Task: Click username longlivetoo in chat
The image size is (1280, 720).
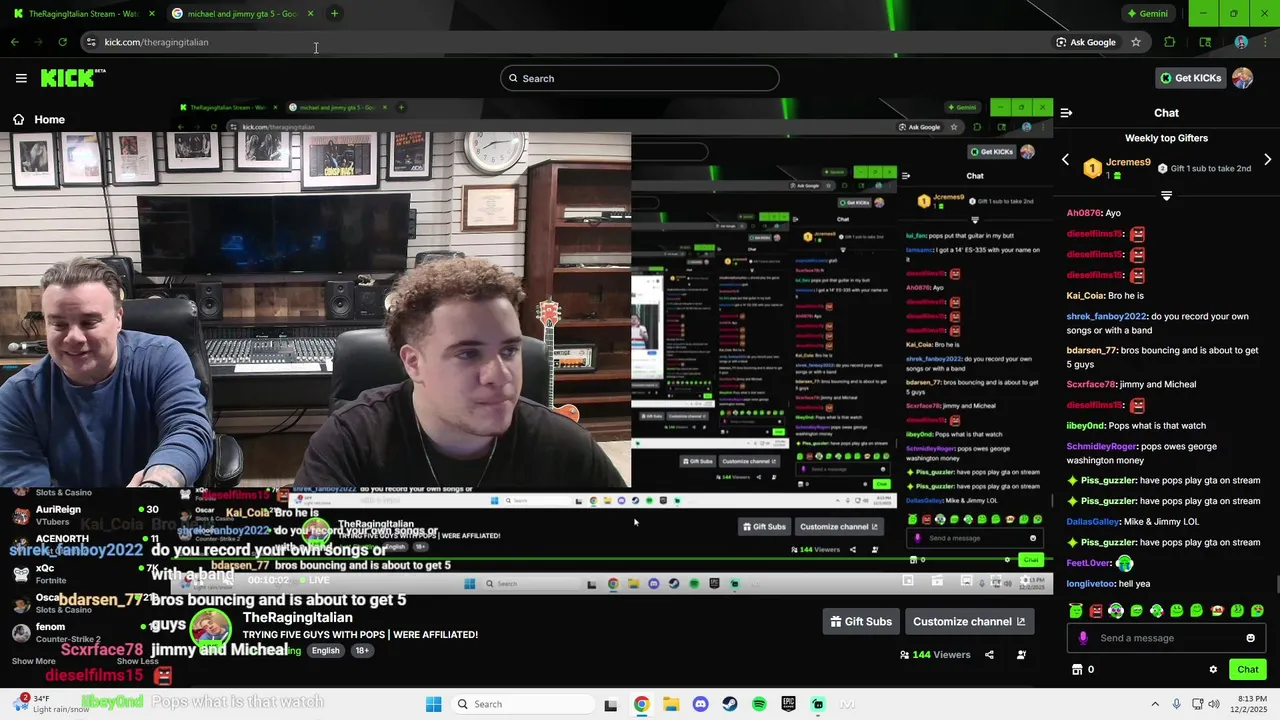Action: coord(1090,584)
